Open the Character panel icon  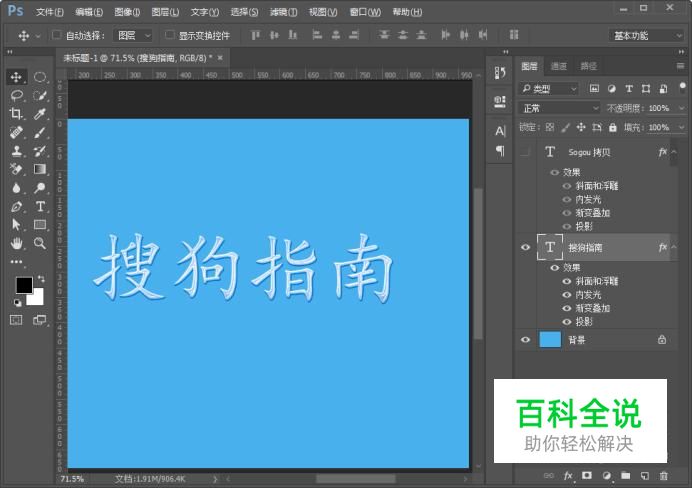click(x=500, y=131)
